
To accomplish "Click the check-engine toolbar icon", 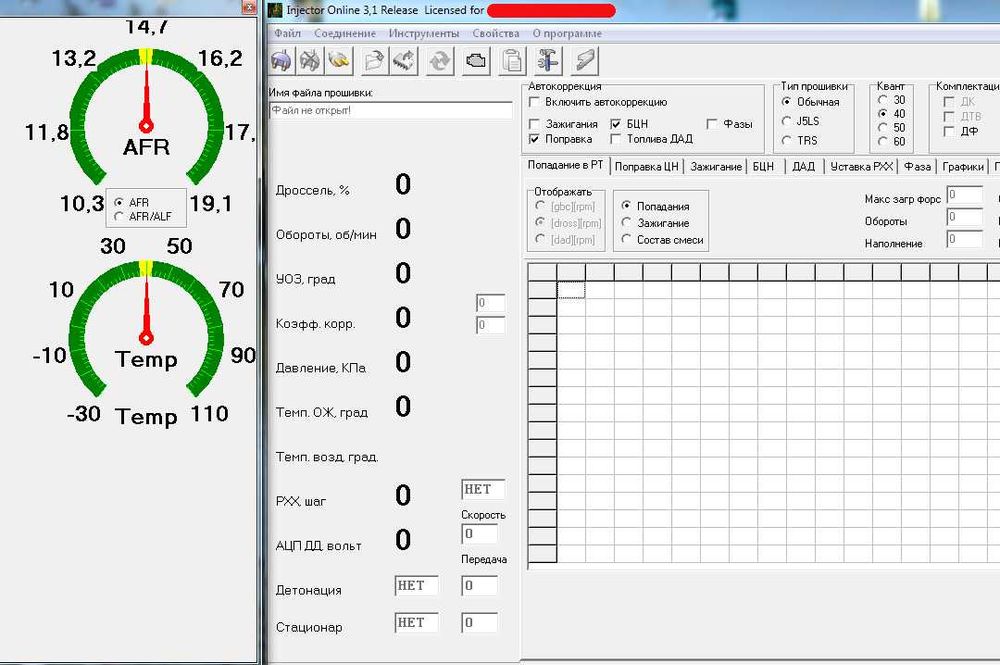I will pos(476,61).
